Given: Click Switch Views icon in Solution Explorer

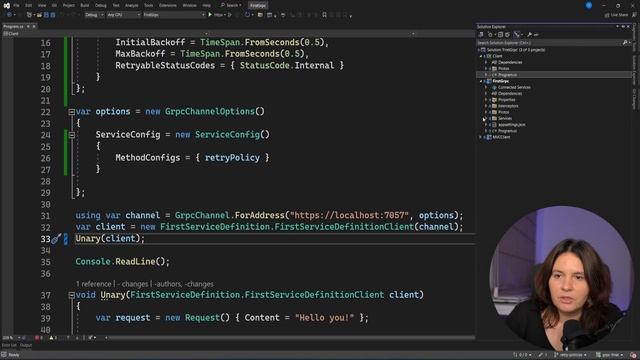Looking at the screenshot, I should coord(481,35).
